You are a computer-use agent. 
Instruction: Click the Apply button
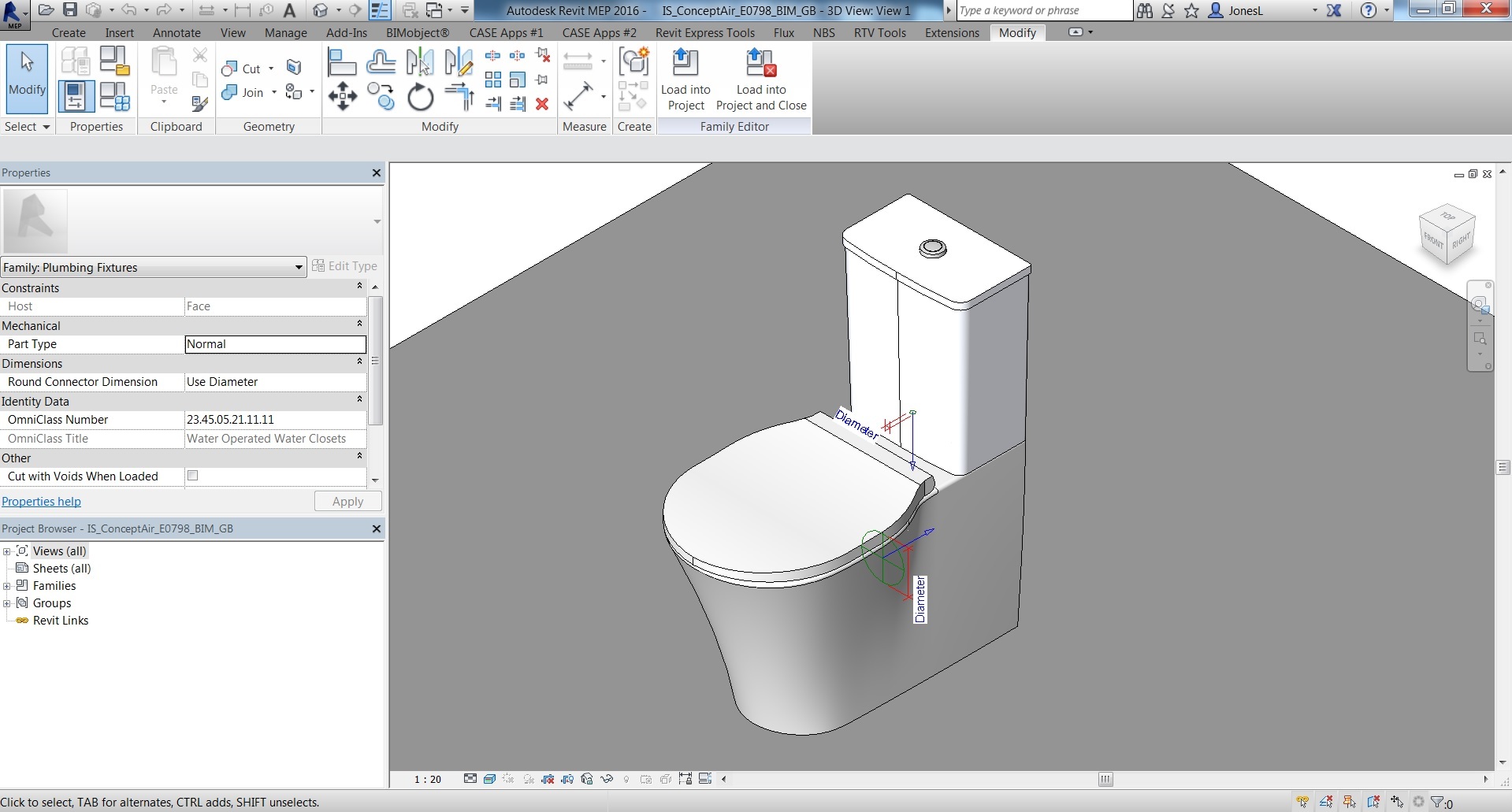point(347,502)
